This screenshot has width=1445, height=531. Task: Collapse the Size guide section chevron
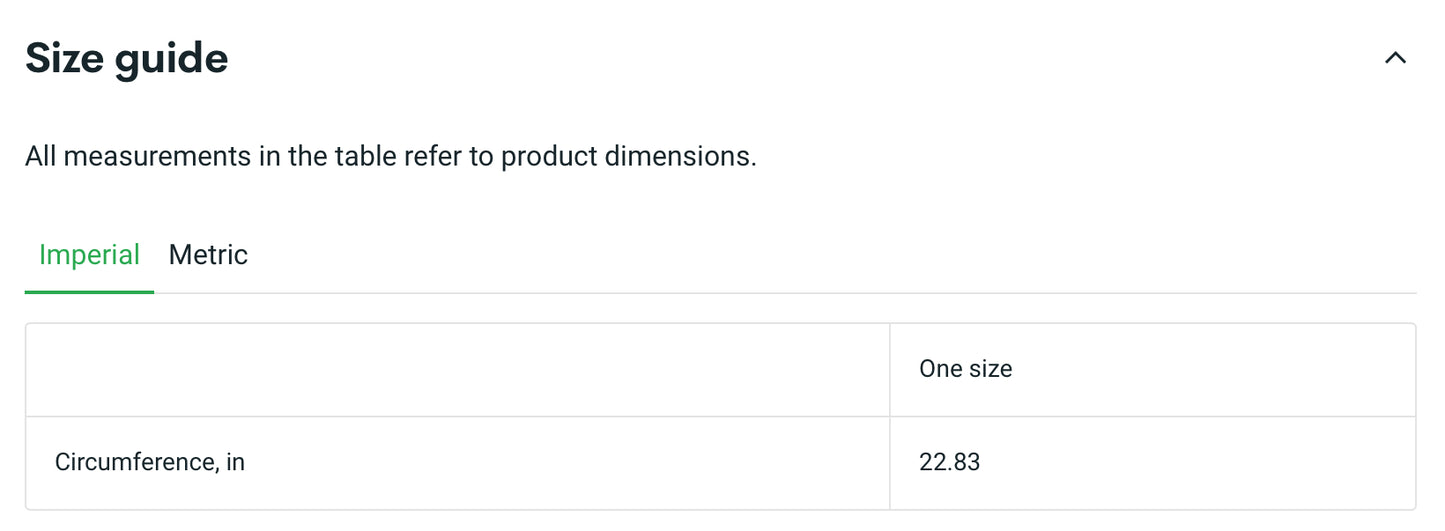click(x=1395, y=58)
